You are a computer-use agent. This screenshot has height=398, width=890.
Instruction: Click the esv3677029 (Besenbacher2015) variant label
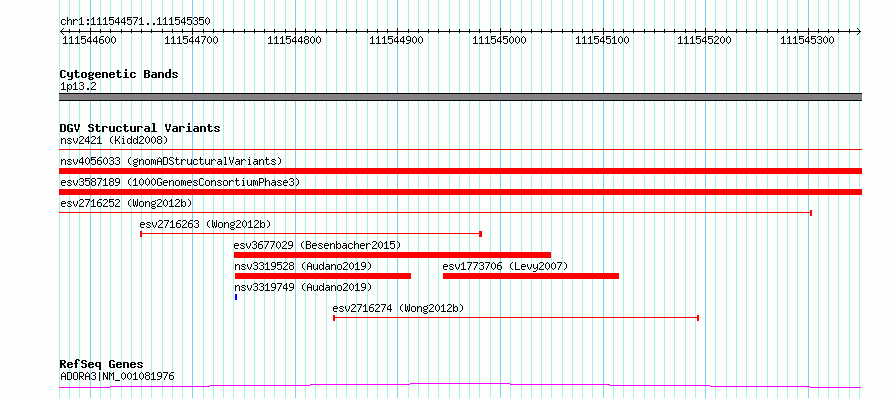pyautogui.click(x=317, y=245)
